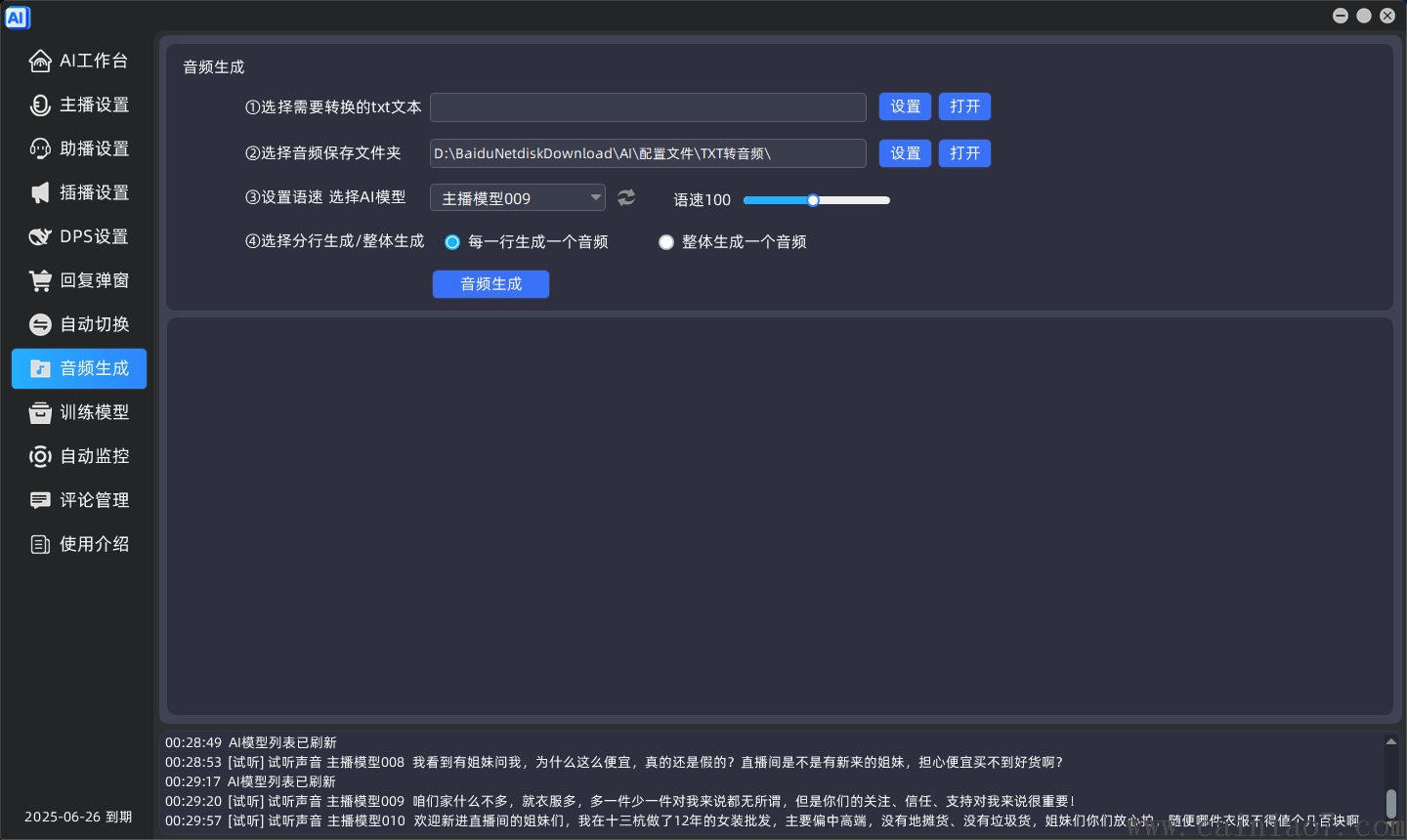The image size is (1407, 840).
Task: Refresh the AI model list
Action: (x=625, y=197)
